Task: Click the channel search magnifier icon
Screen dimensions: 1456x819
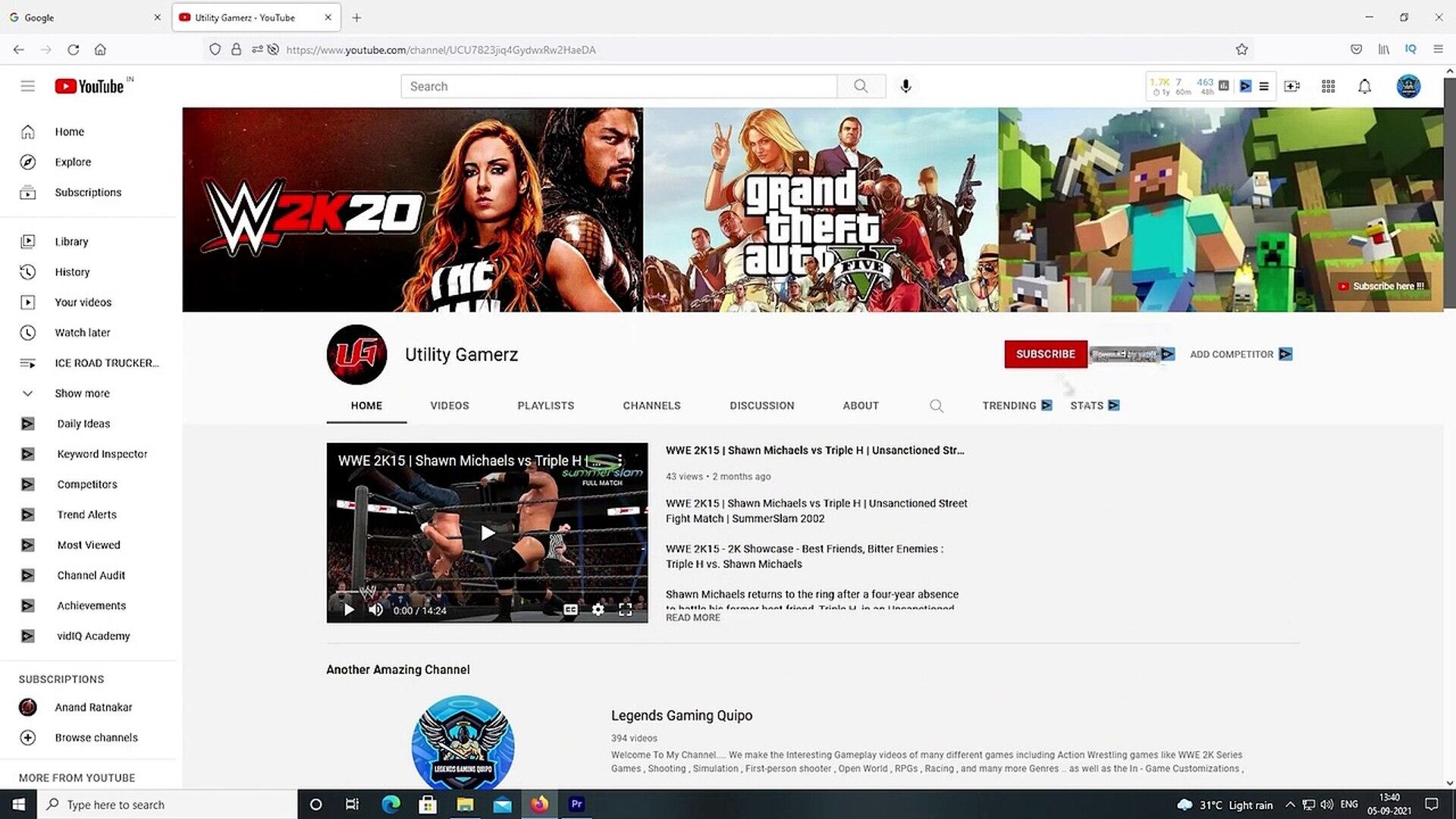Action: point(937,406)
